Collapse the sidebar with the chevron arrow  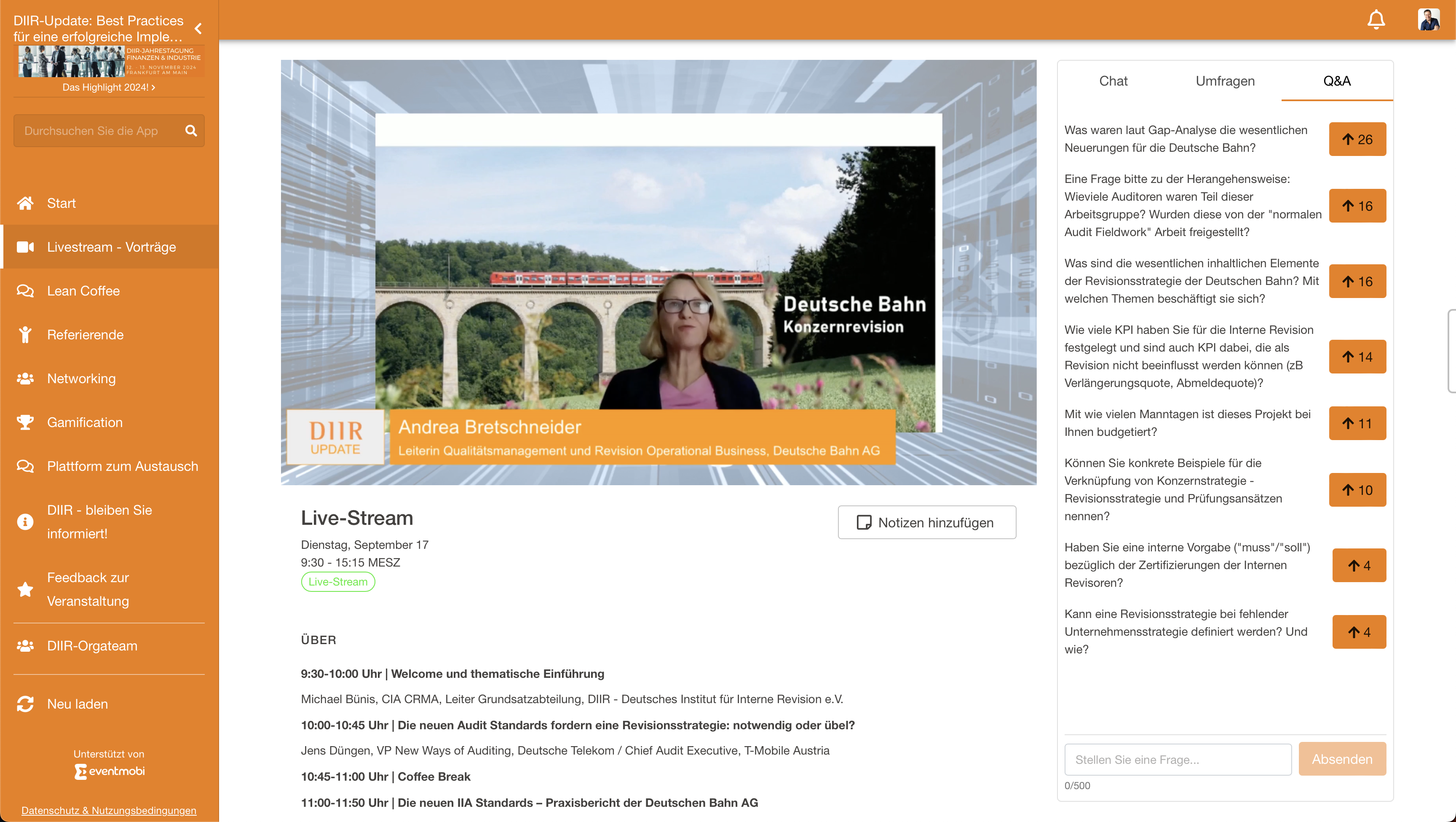tap(198, 28)
